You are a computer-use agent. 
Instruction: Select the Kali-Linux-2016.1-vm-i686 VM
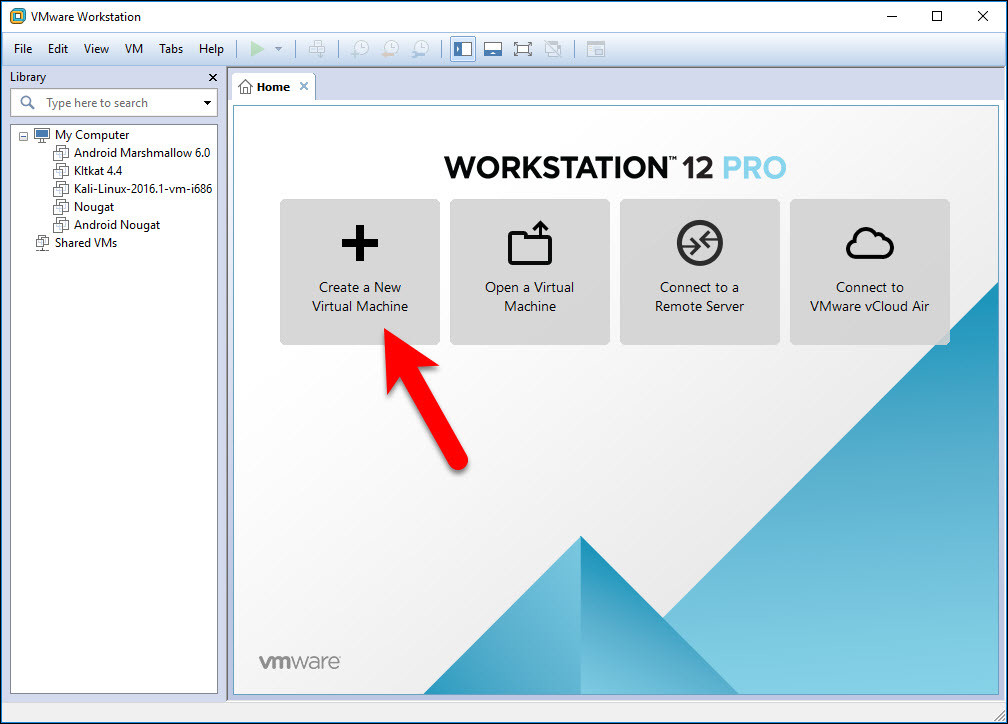(x=143, y=189)
